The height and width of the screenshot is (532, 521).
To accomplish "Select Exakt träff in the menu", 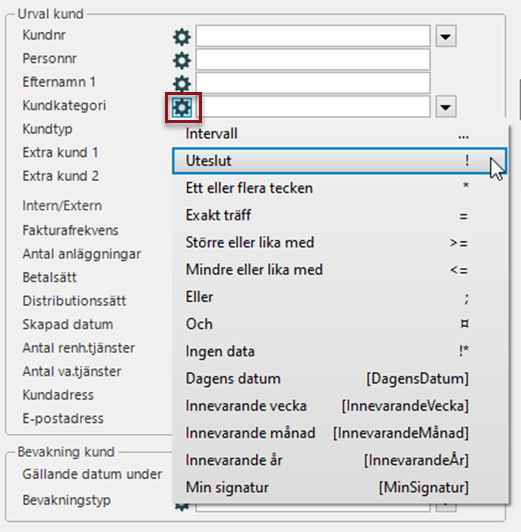I will coord(339,215).
